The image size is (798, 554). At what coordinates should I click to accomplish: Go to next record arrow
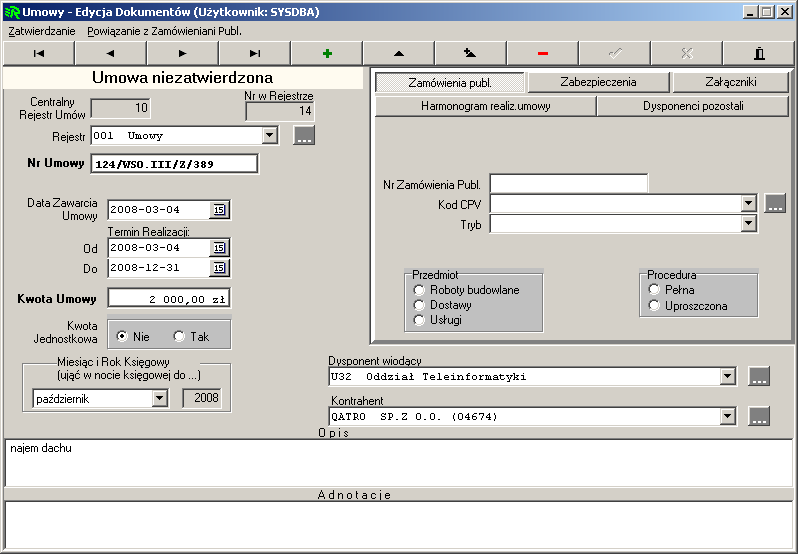tap(183, 53)
